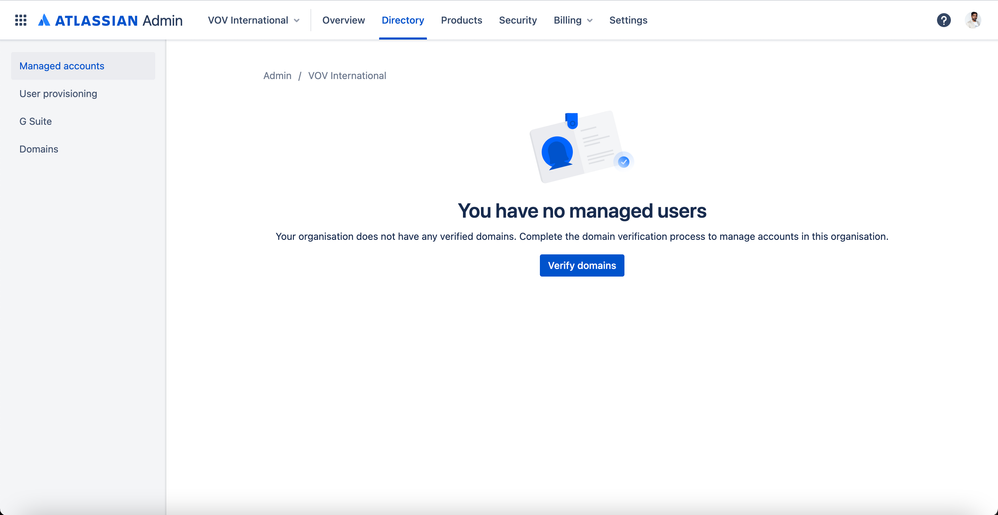
Task: Open the app switcher grid icon
Action: 20,20
